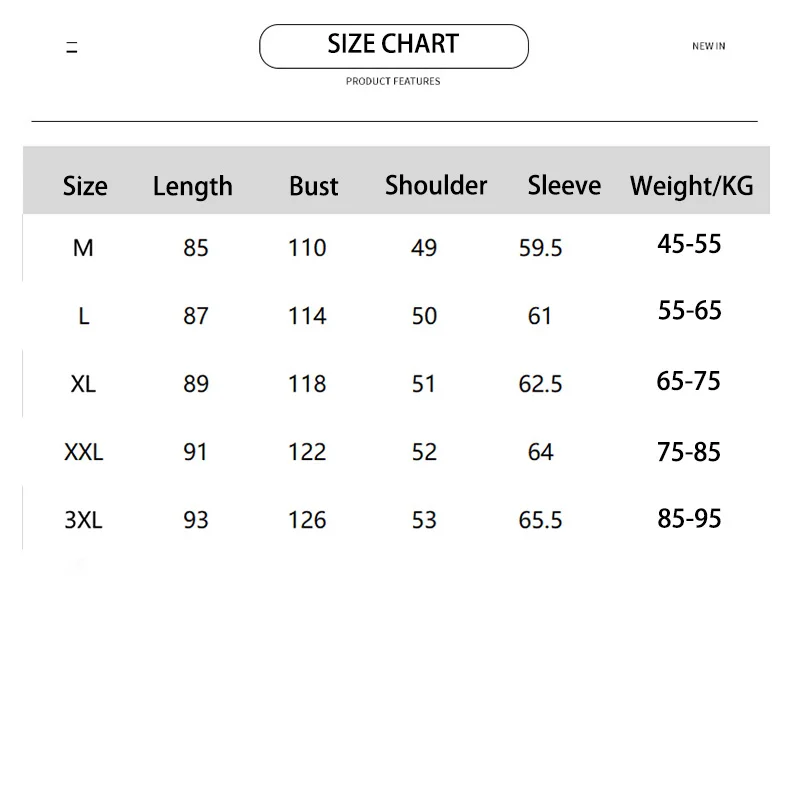Click the SIZE CHART button
Screen dimensions: 800x800
point(393,46)
